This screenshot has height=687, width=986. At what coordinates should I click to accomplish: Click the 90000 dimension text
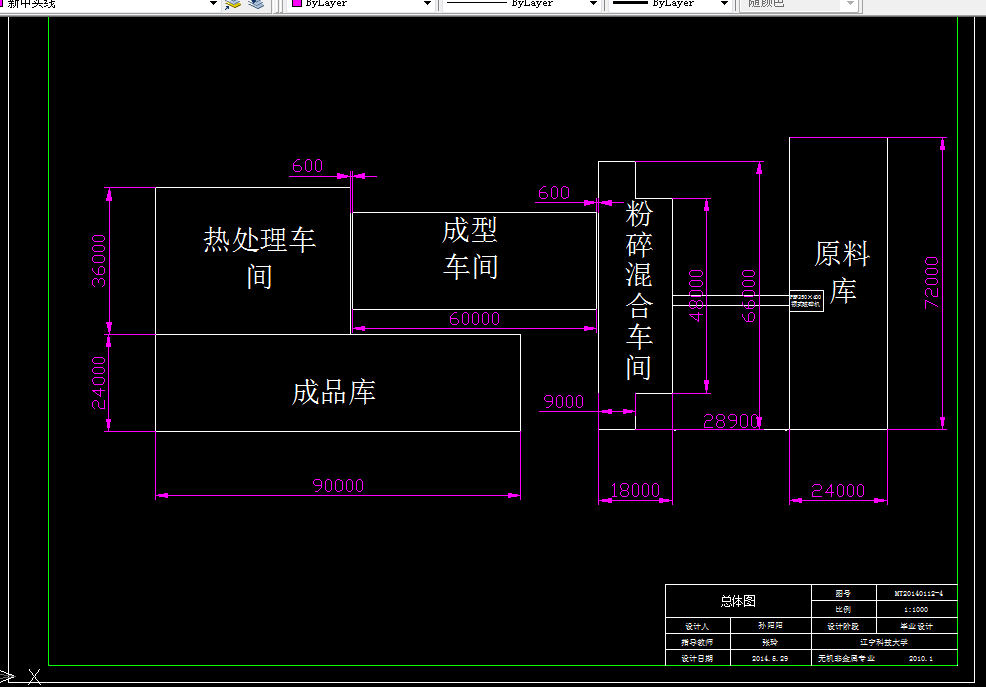[337, 485]
